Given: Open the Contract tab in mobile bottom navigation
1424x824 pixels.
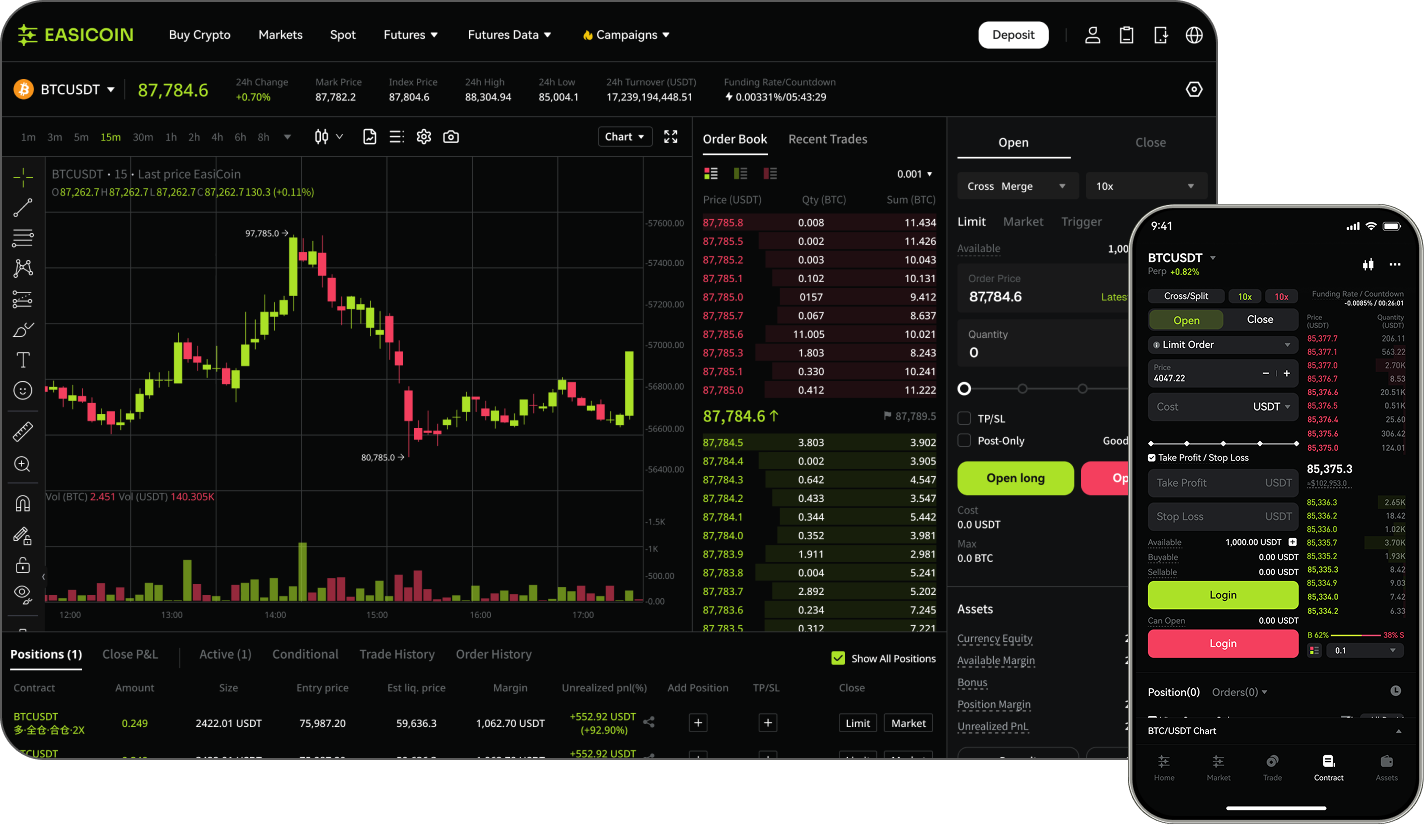Looking at the screenshot, I should point(1328,768).
